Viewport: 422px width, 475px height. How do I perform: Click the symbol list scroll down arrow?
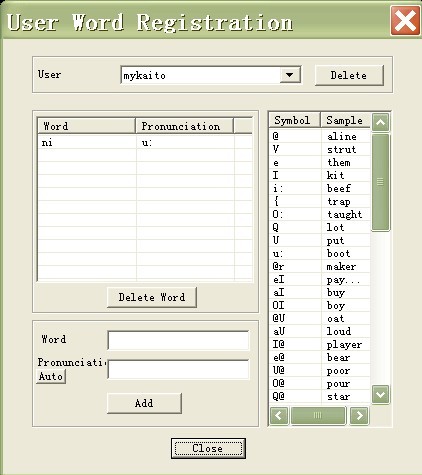[x=380, y=395]
